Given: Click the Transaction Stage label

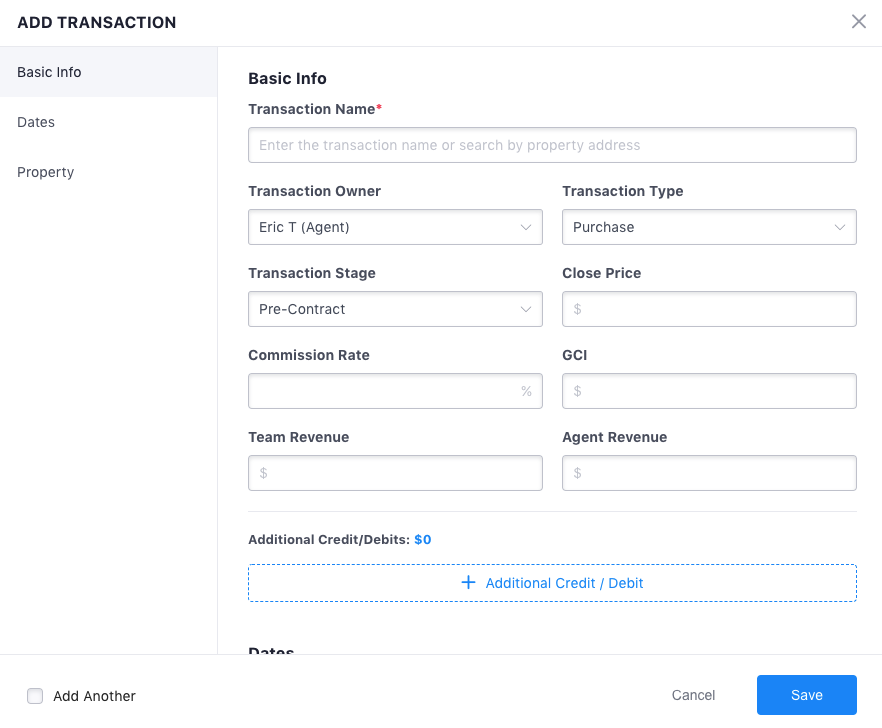Looking at the screenshot, I should click(312, 273).
